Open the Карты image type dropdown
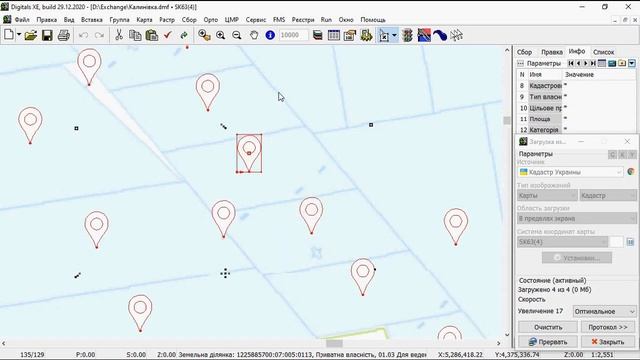Screen dimensions: 640x360 click(x=547, y=196)
